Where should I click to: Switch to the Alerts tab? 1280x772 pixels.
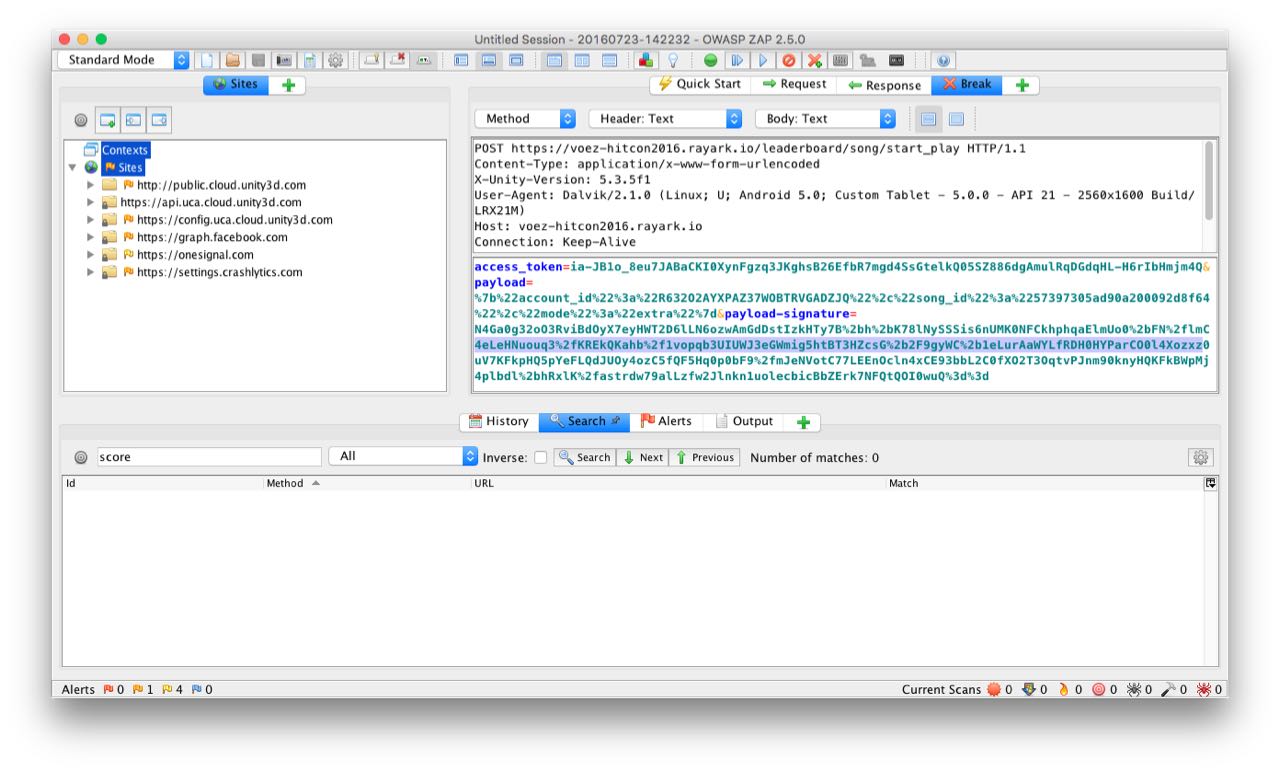665,422
